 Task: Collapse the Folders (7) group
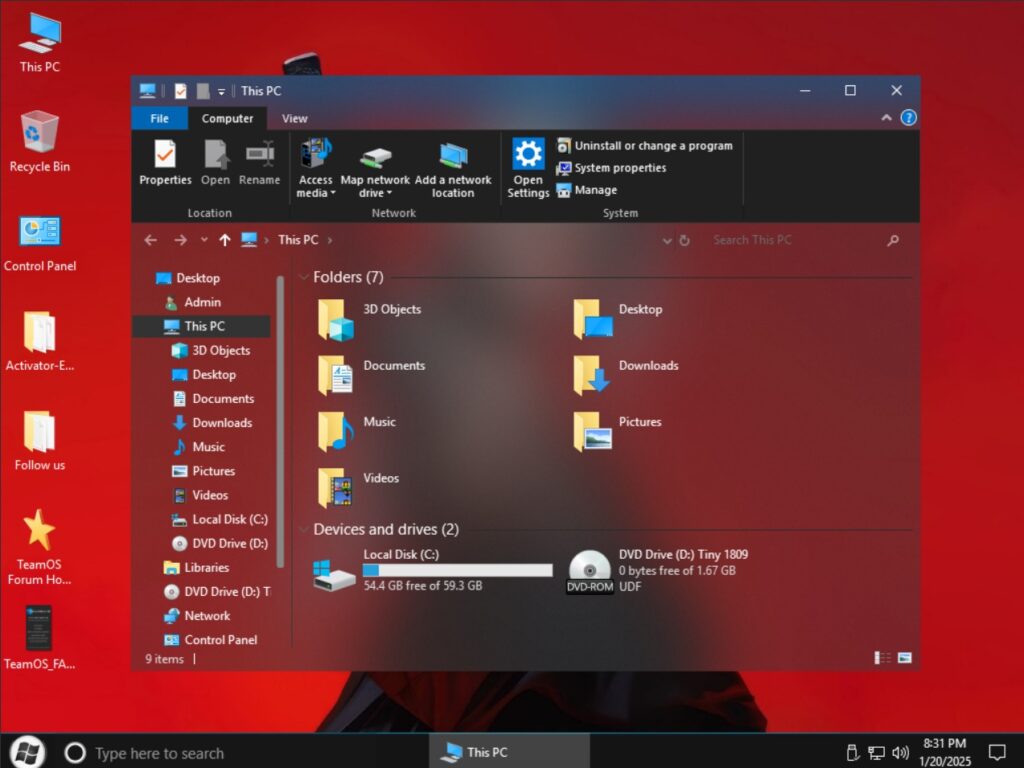tap(304, 277)
